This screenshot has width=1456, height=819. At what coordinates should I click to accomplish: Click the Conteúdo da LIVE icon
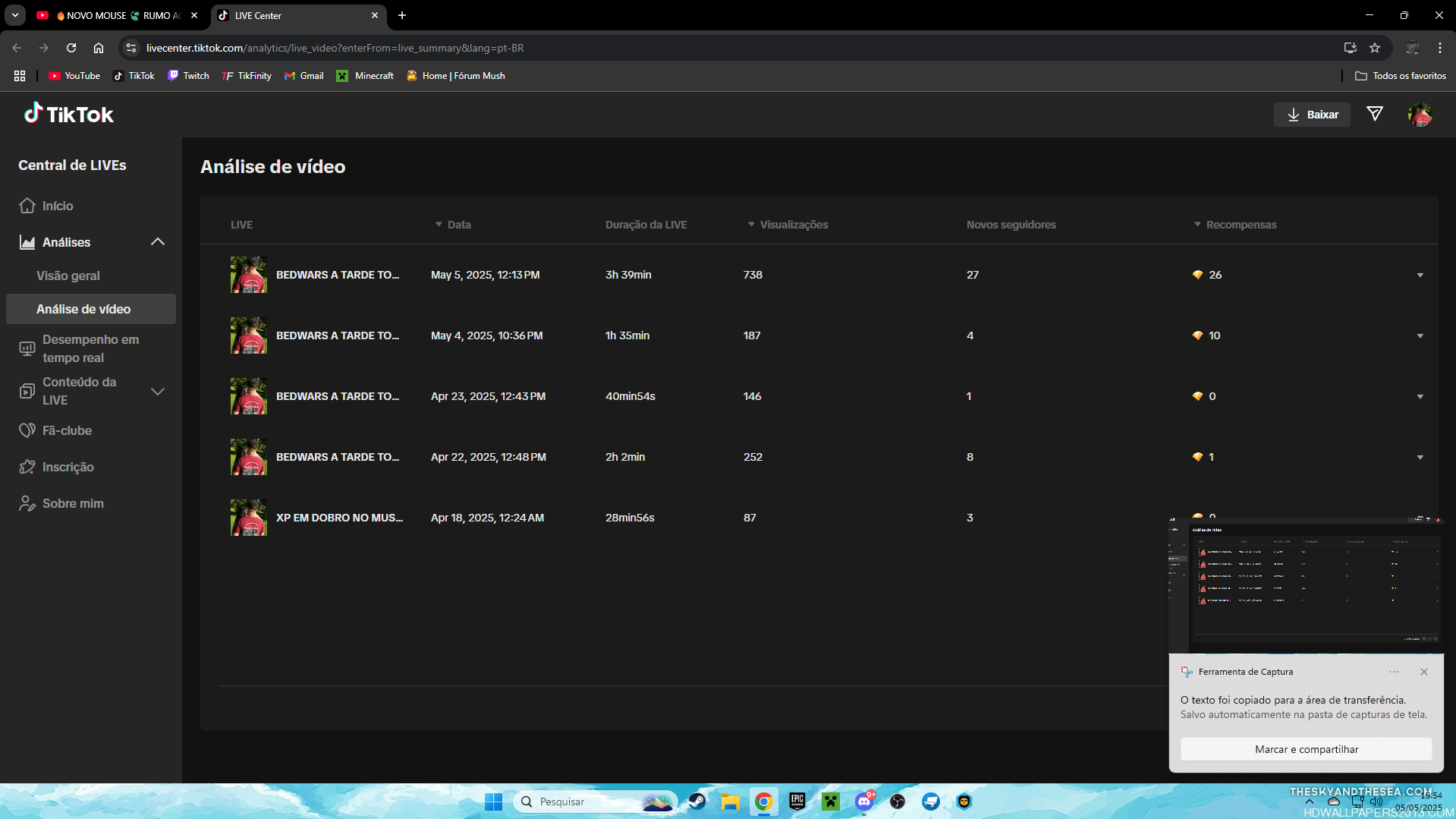[x=27, y=391]
